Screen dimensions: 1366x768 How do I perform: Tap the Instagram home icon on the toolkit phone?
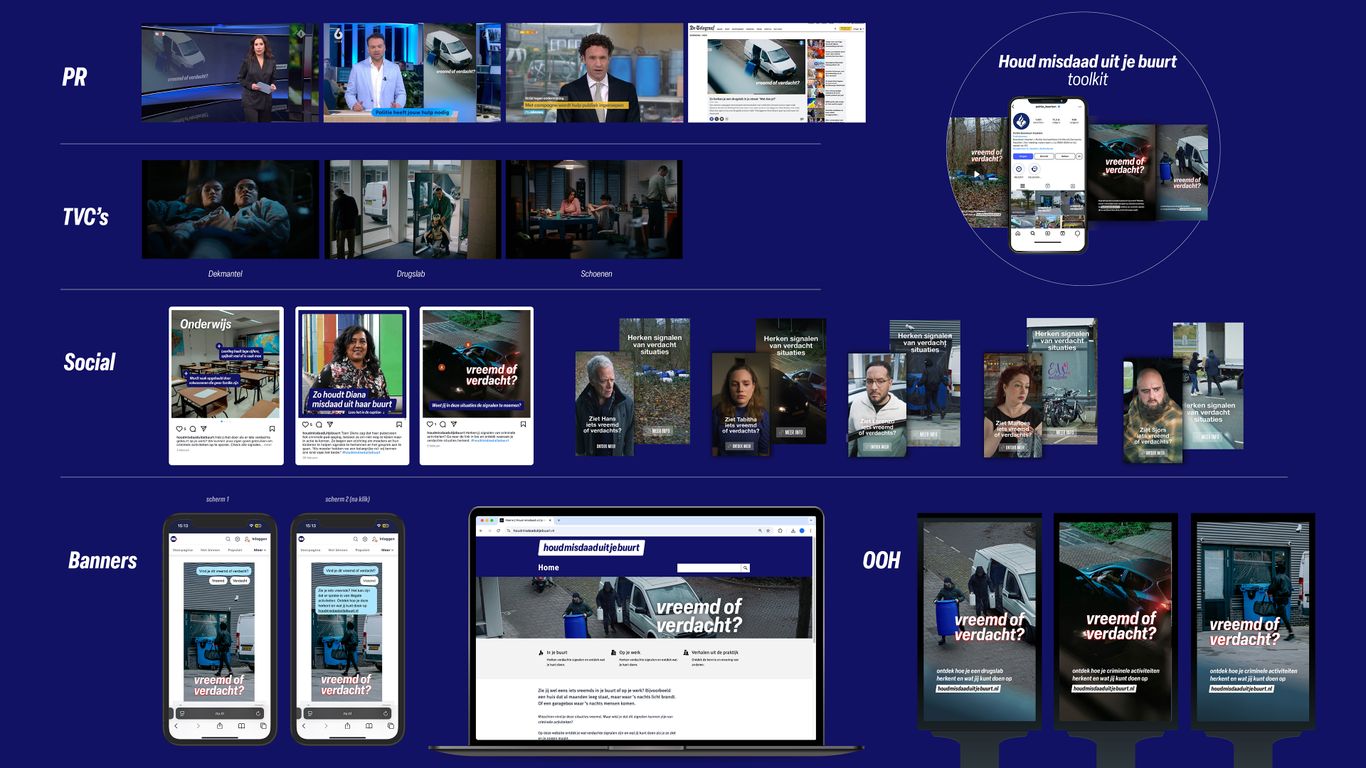pyautogui.click(x=1018, y=233)
